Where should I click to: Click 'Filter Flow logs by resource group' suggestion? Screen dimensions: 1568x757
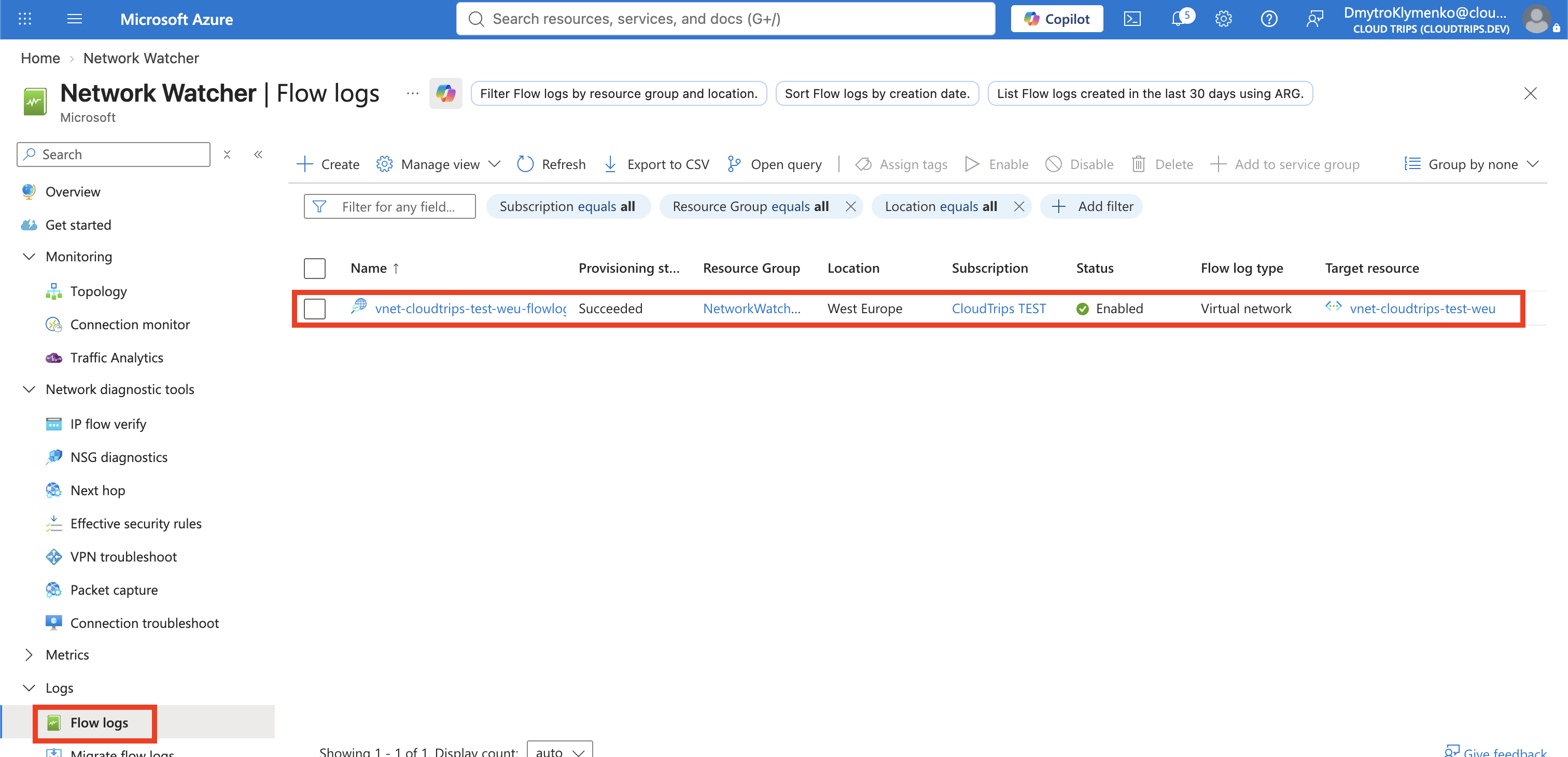tap(619, 93)
